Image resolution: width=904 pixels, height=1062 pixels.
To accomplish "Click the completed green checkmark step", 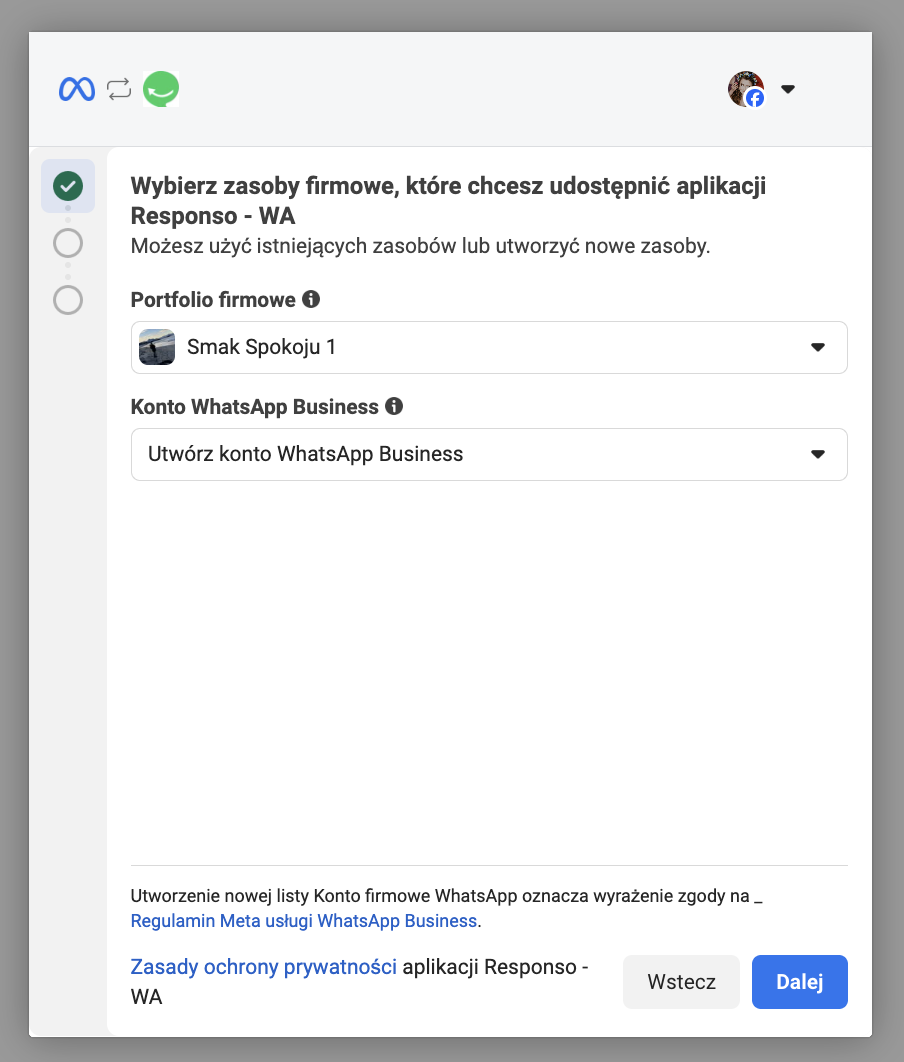I will pos(68,186).
